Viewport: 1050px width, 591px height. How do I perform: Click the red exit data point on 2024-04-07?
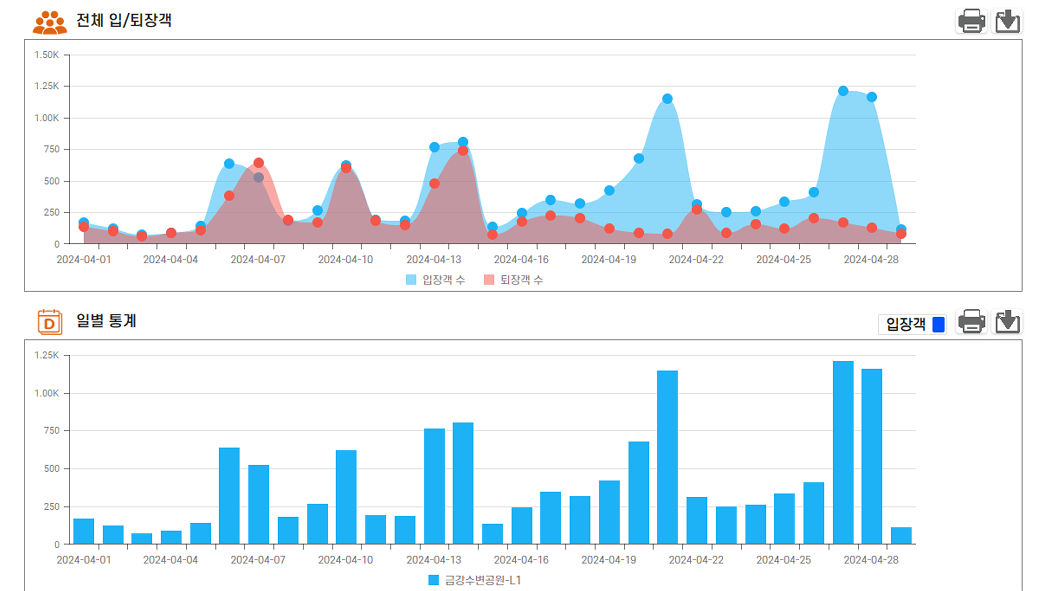[258, 163]
